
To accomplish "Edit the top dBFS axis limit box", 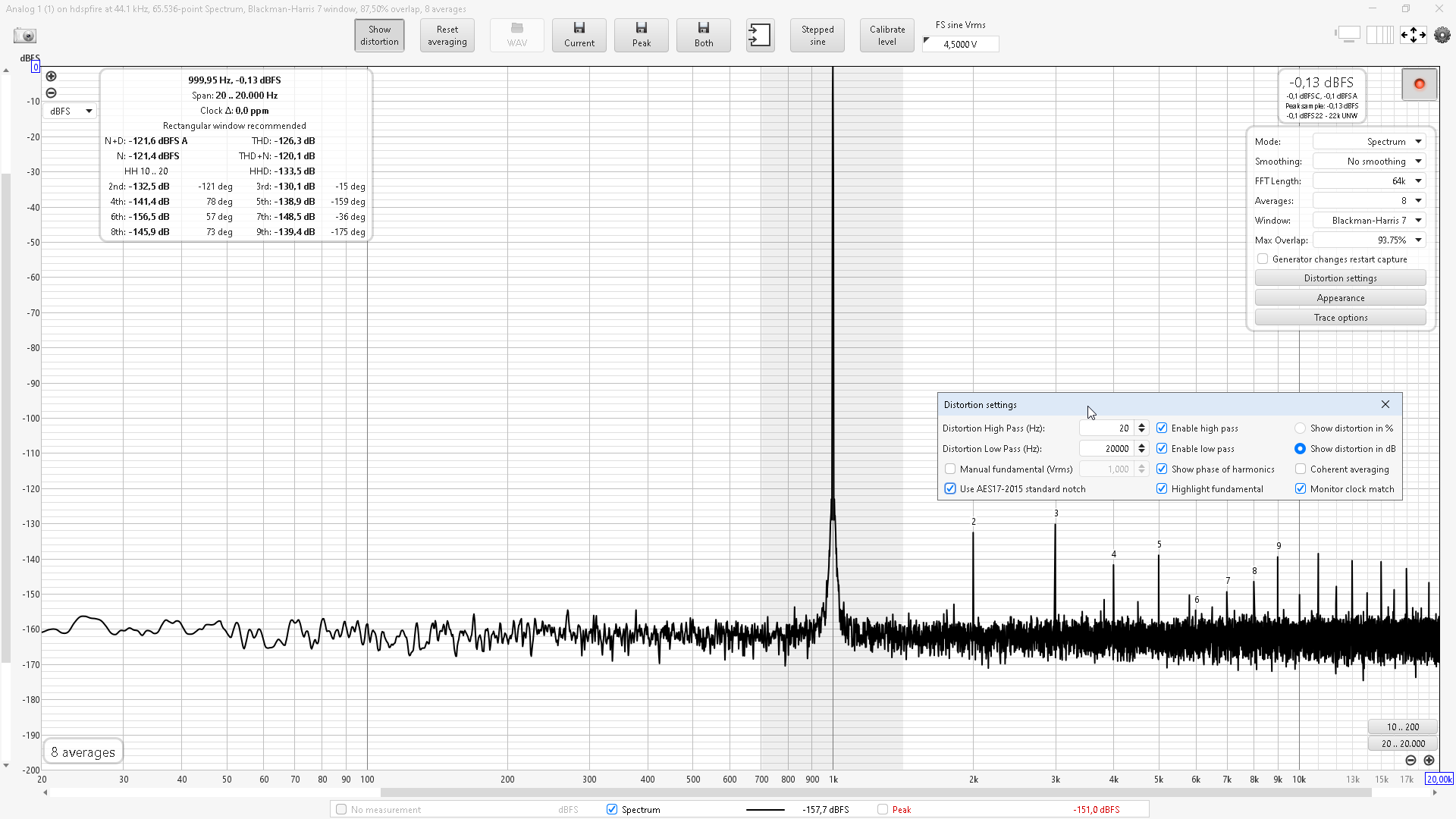I will [x=36, y=67].
